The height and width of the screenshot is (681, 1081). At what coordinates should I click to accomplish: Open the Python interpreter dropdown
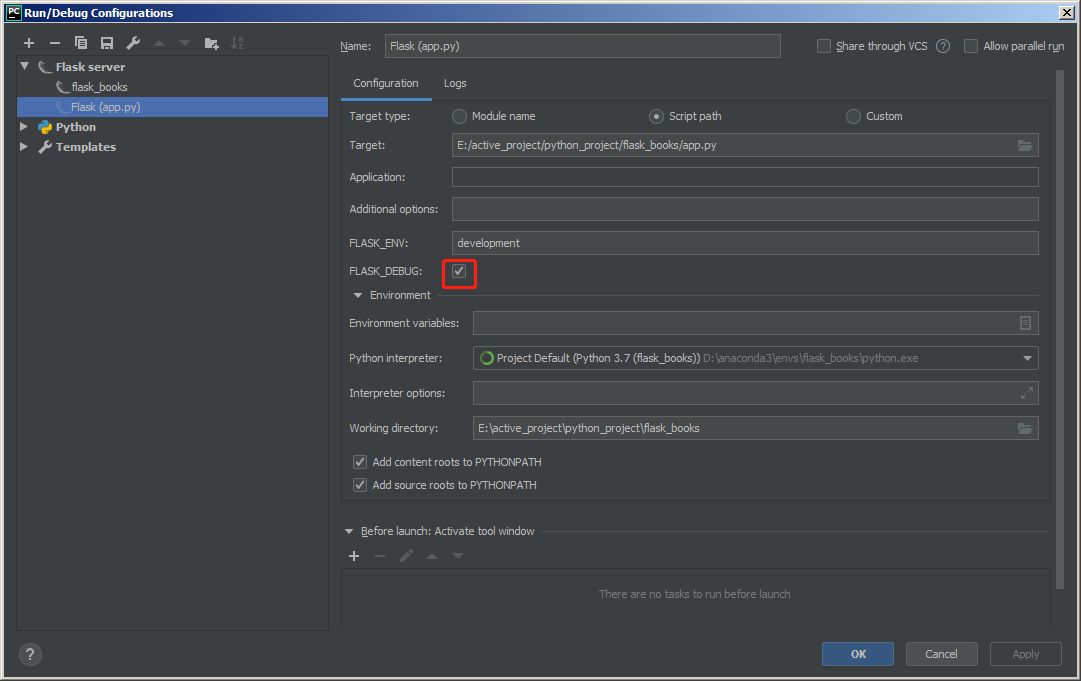(x=1027, y=358)
